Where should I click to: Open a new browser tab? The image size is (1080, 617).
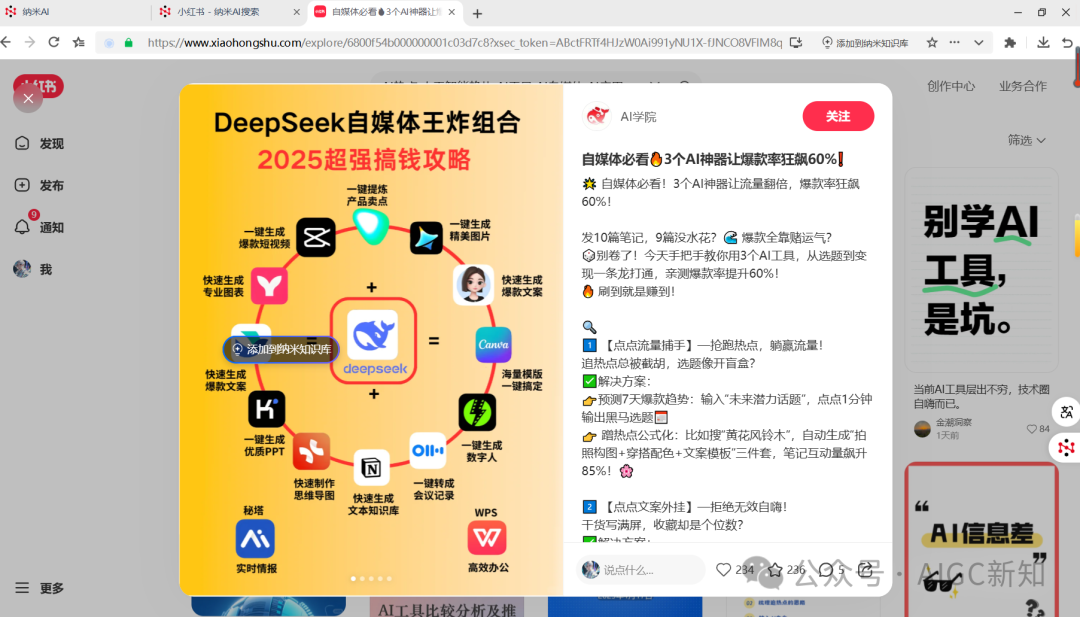477,13
